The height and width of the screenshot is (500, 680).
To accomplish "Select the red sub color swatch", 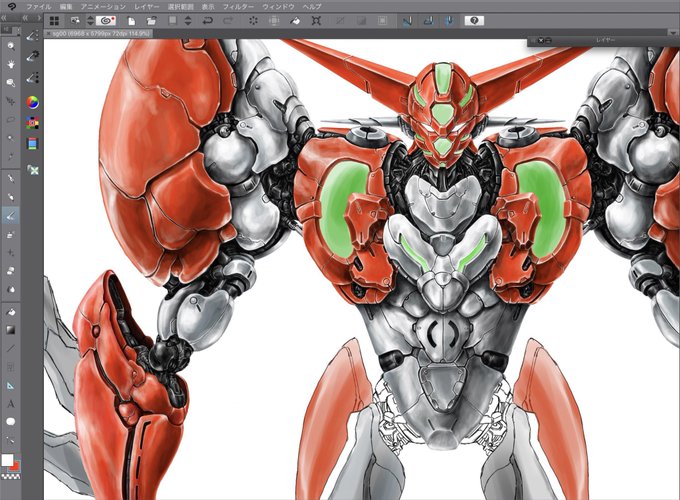I will (x=15, y=466).
